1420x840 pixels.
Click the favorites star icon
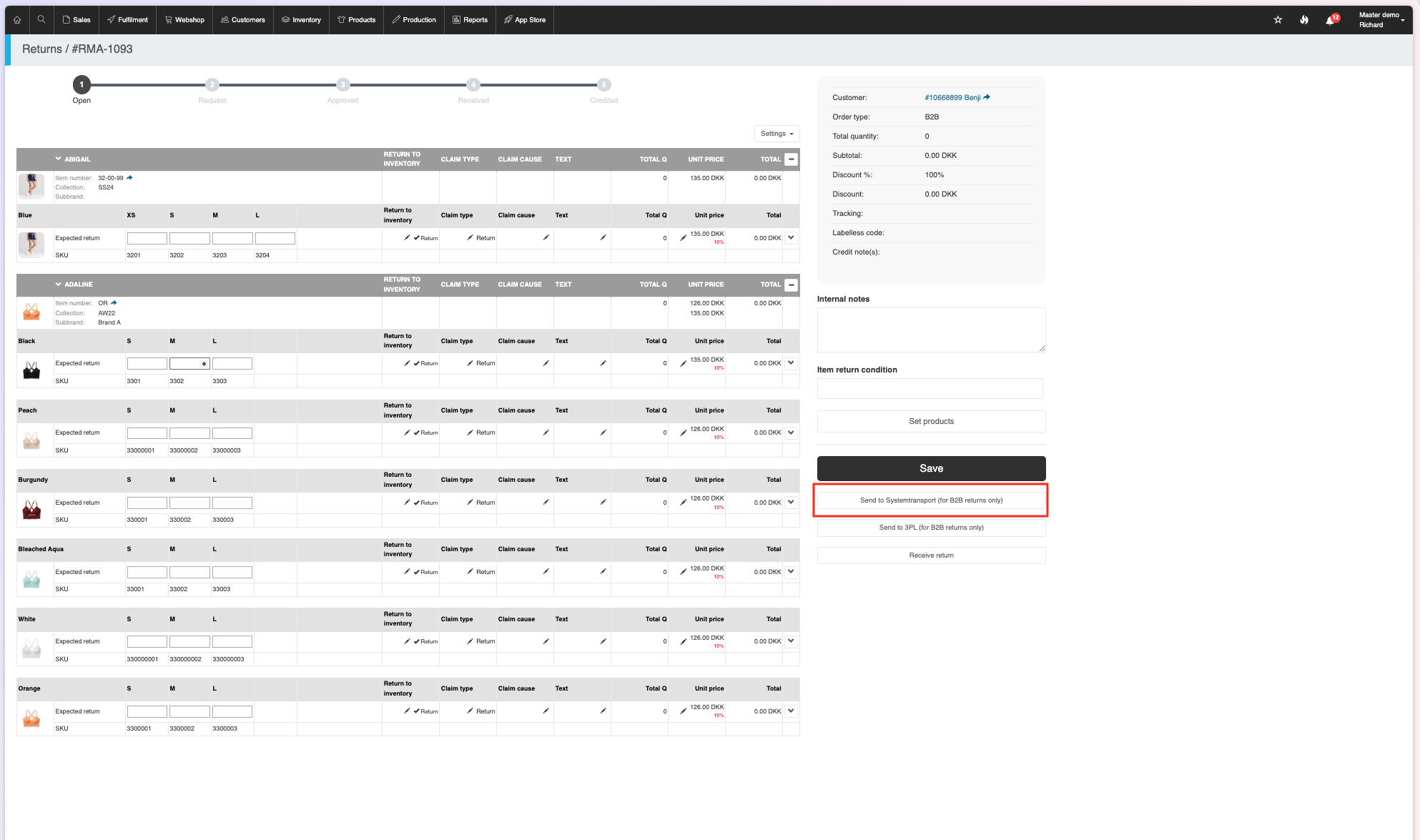pyautogui.click(x=1278, y=20)
